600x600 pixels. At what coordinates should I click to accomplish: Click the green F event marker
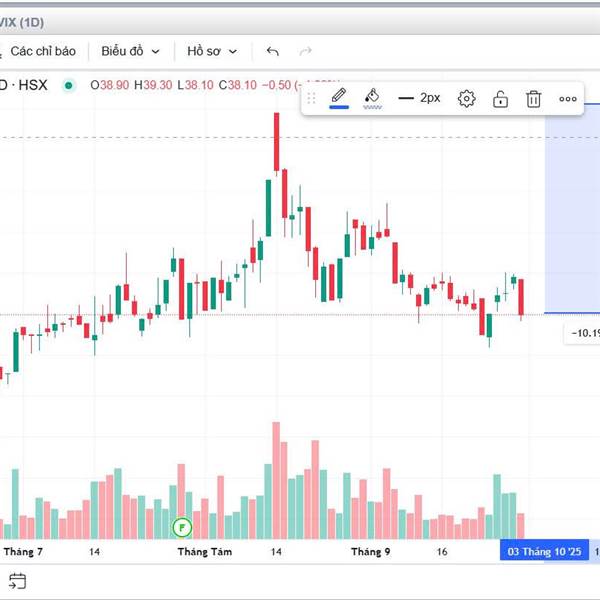[x=182, y=528]
